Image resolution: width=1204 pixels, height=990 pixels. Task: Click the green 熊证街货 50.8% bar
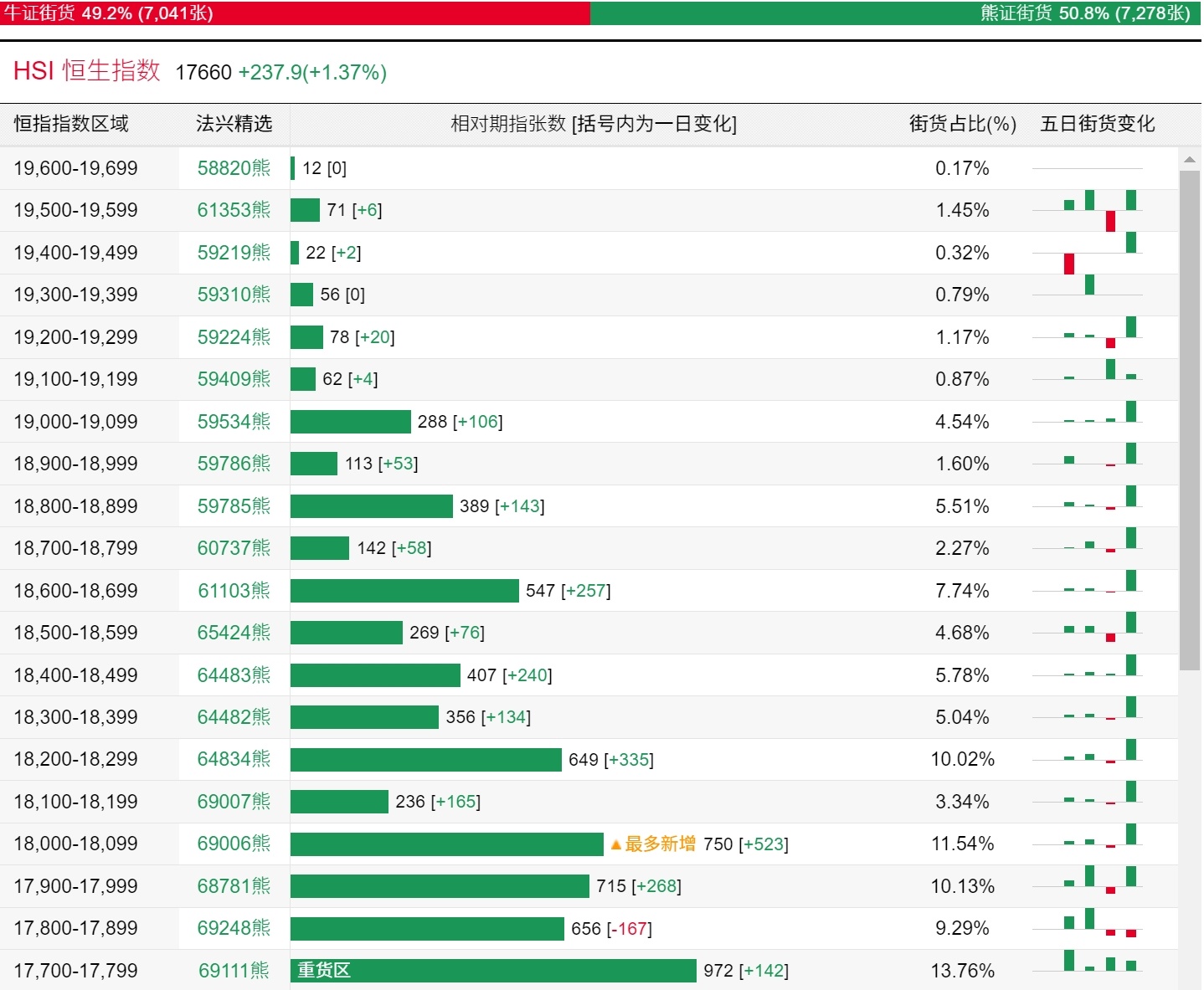(896, 13)
